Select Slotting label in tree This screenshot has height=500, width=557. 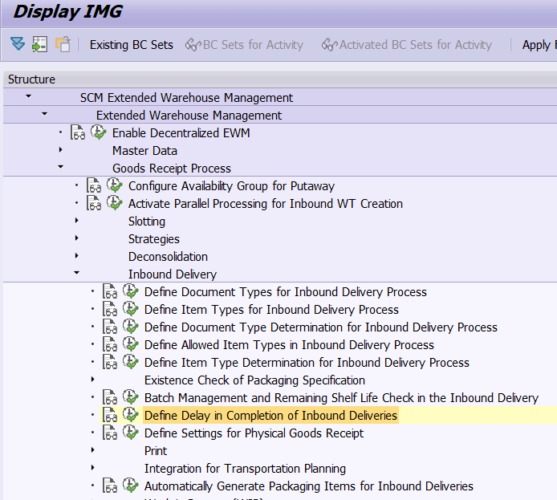(x=147, y=221)
